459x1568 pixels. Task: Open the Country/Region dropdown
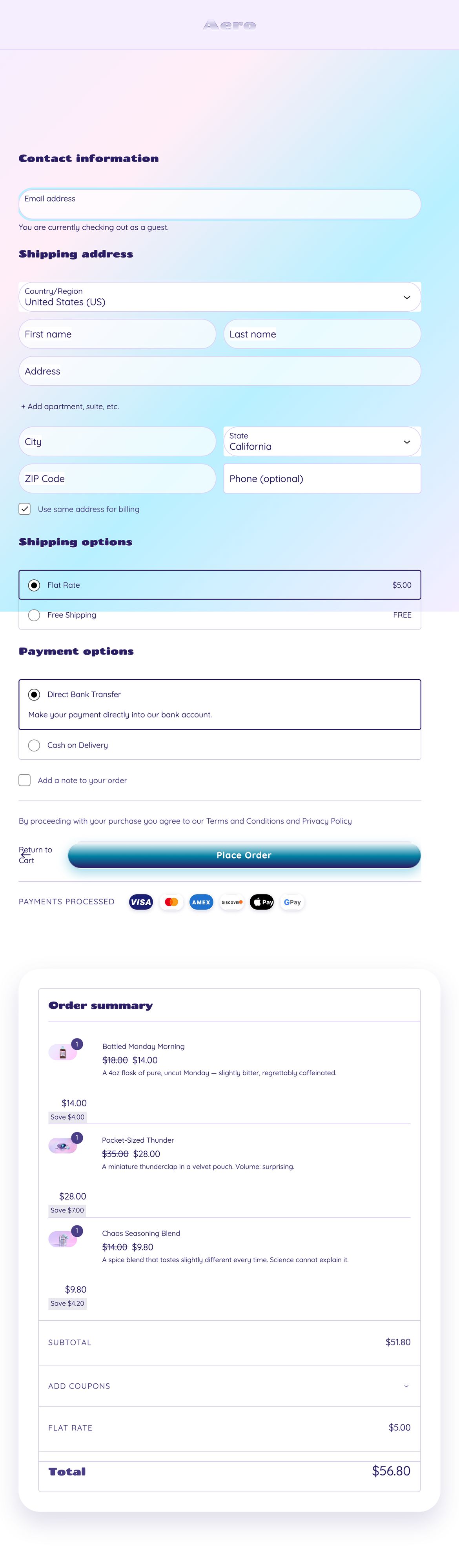tap(219, 297)
